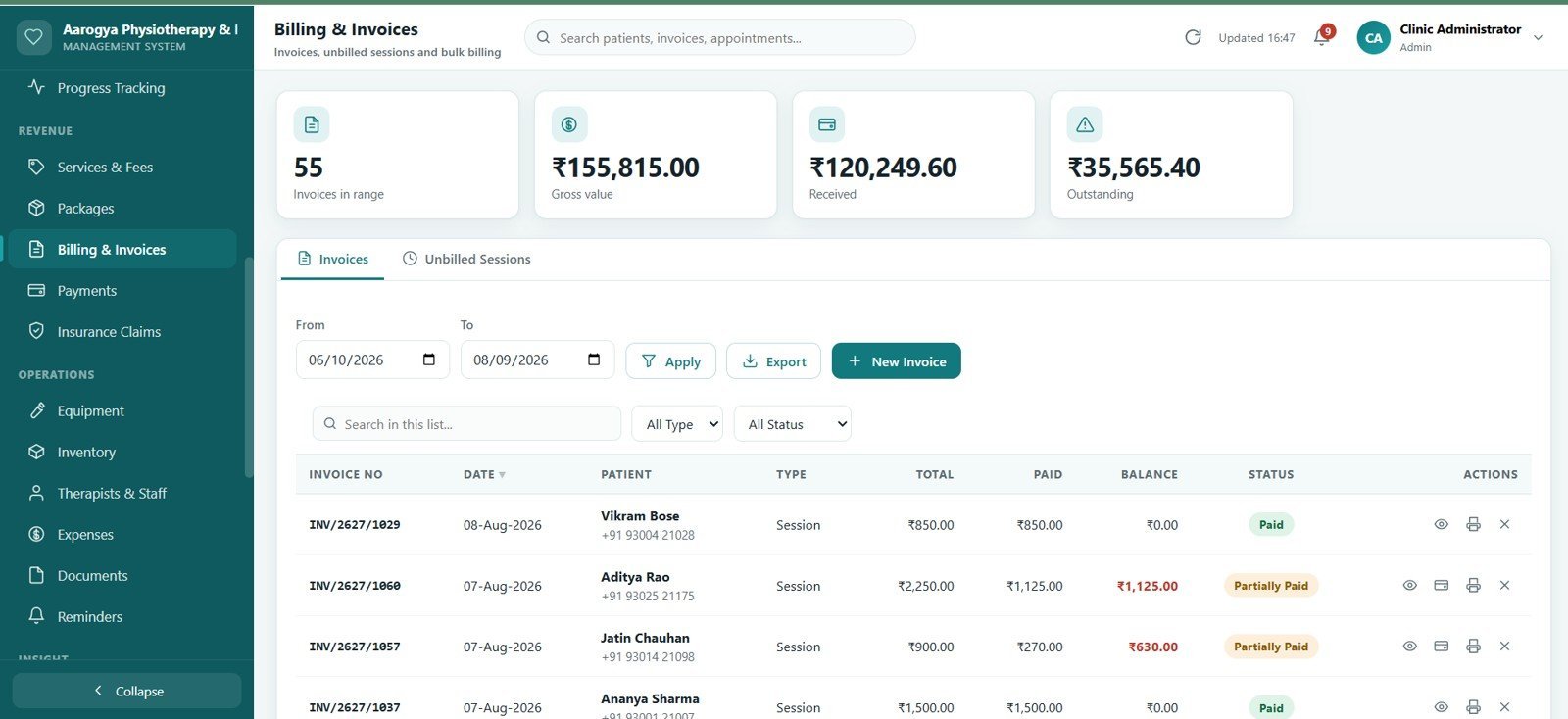Open calendar picker of From date field
Screen dimensions: 1568x719
click(x=429, y=359)
